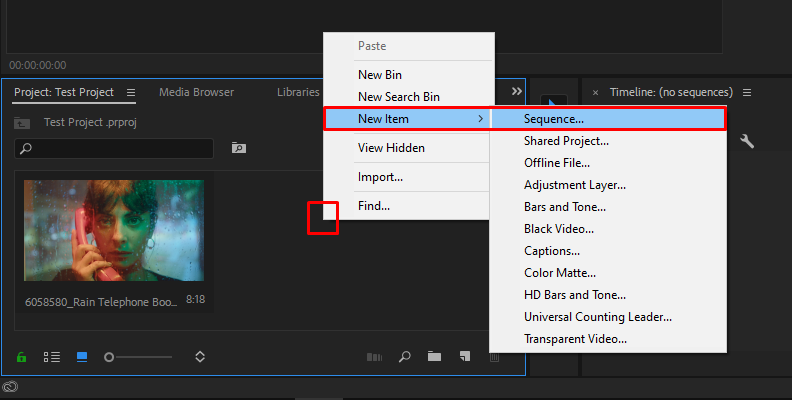Open the New Item submenu
Image resolution: width=792 pixels, height=400 pixels.
(x=407, y=119)
